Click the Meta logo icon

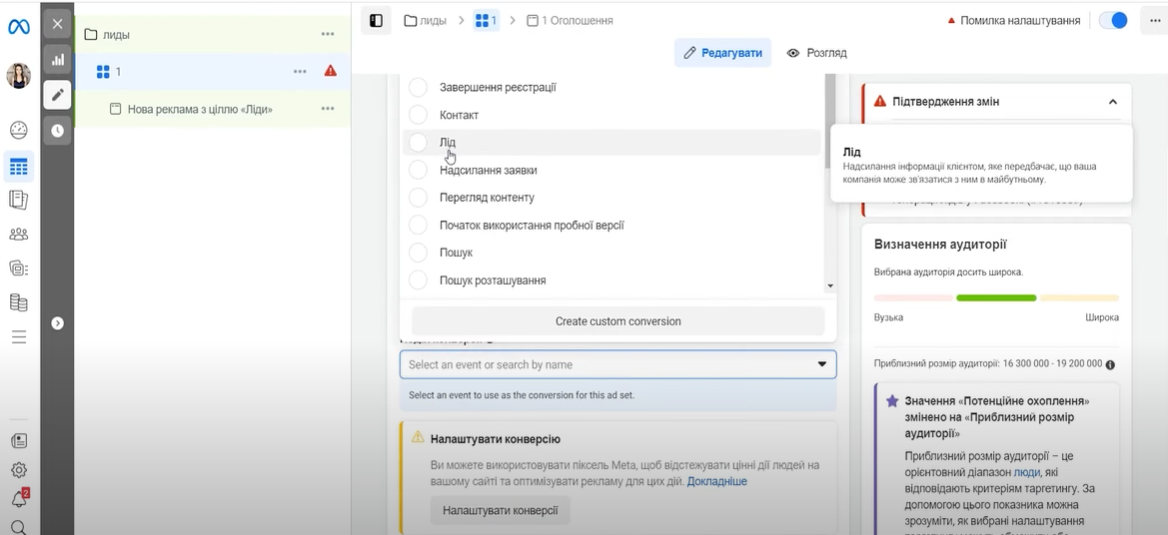pos(19,27)
